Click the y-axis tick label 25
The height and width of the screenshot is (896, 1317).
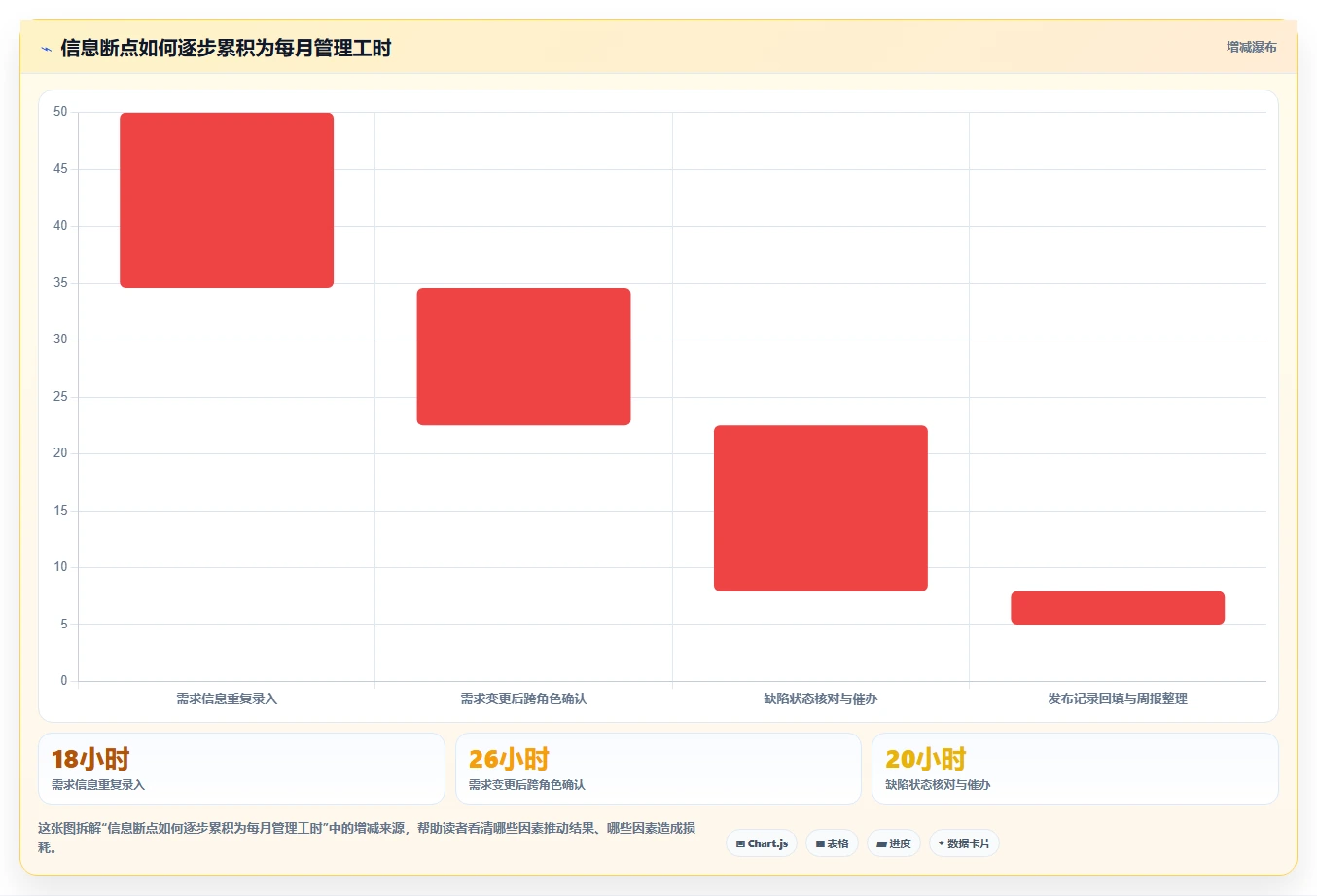point(60,397)
